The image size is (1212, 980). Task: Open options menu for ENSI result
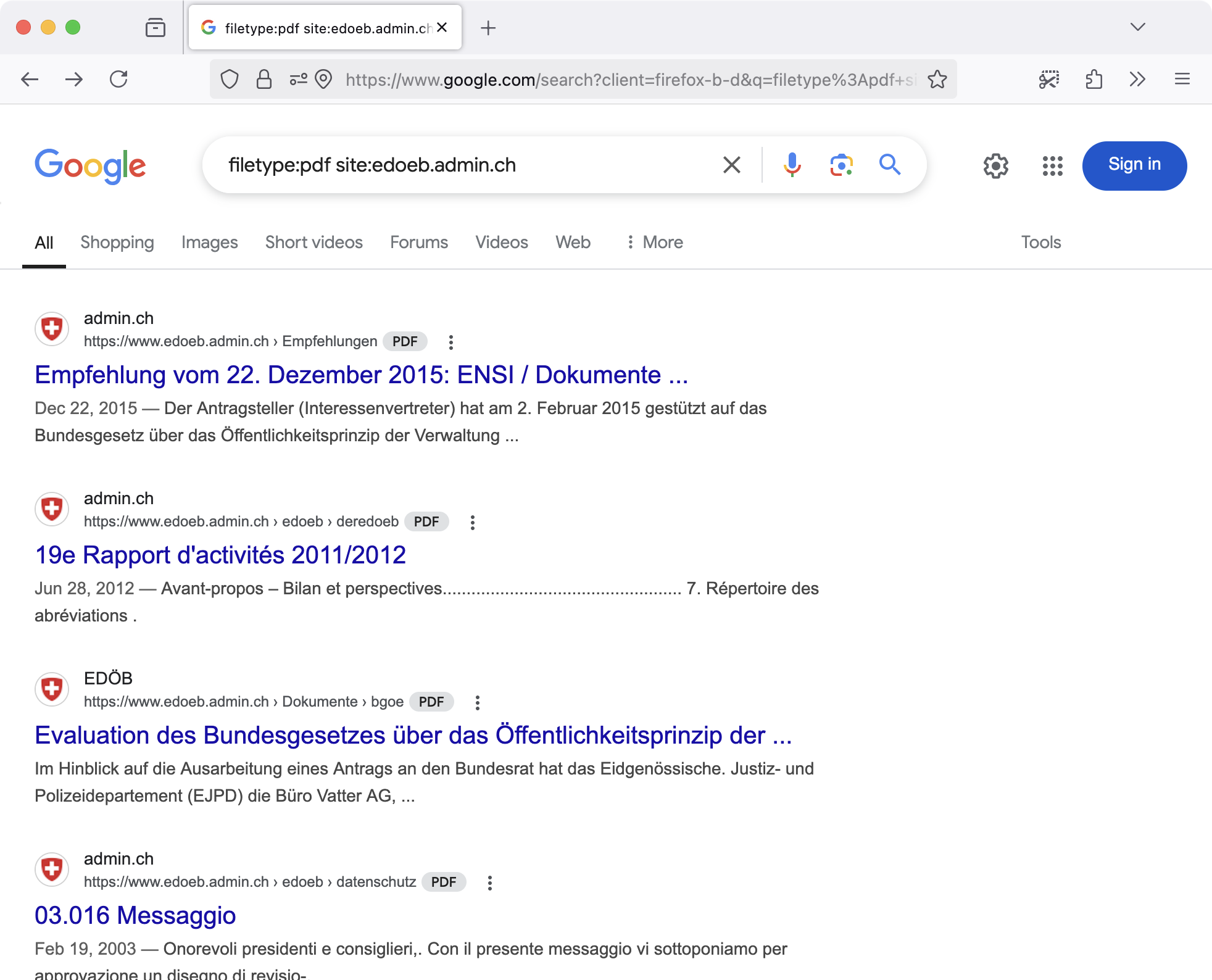pos(451,342)
